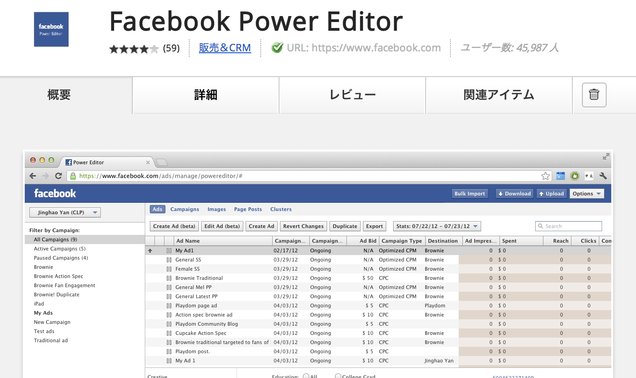Open the 概要 tab
Screen dimensions: 636x378
(x=59, y=95)
